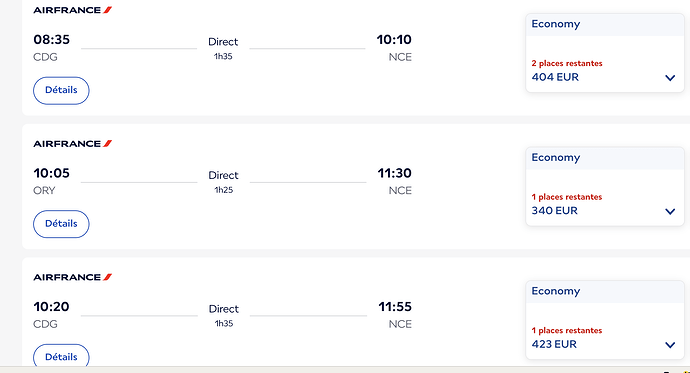Choose the 404 EUR price
690x373 pixels.
pos(555,77)
